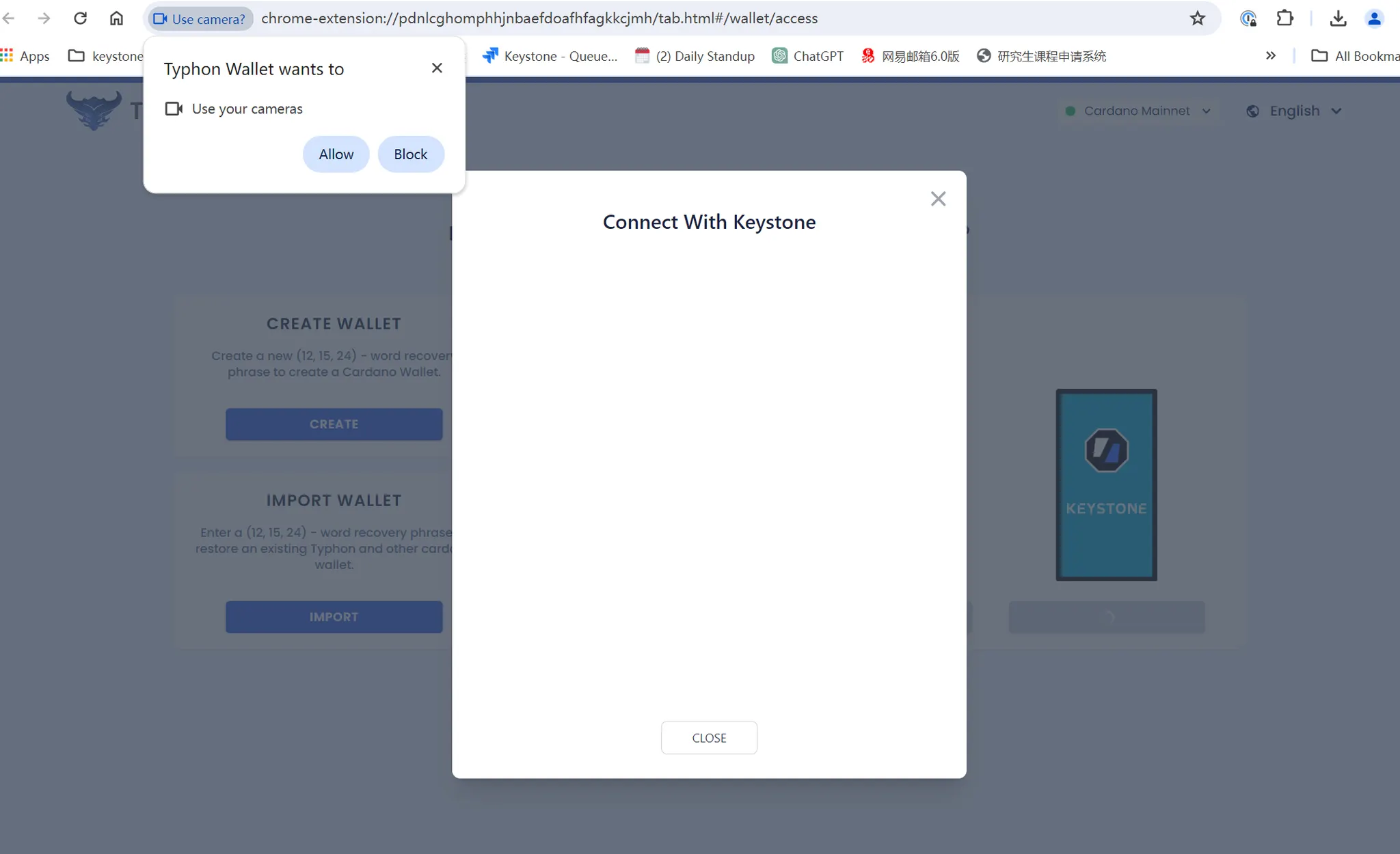Click the browser reload icon
This screenshot has height=854, width=1400.
(x=80, y=18)
